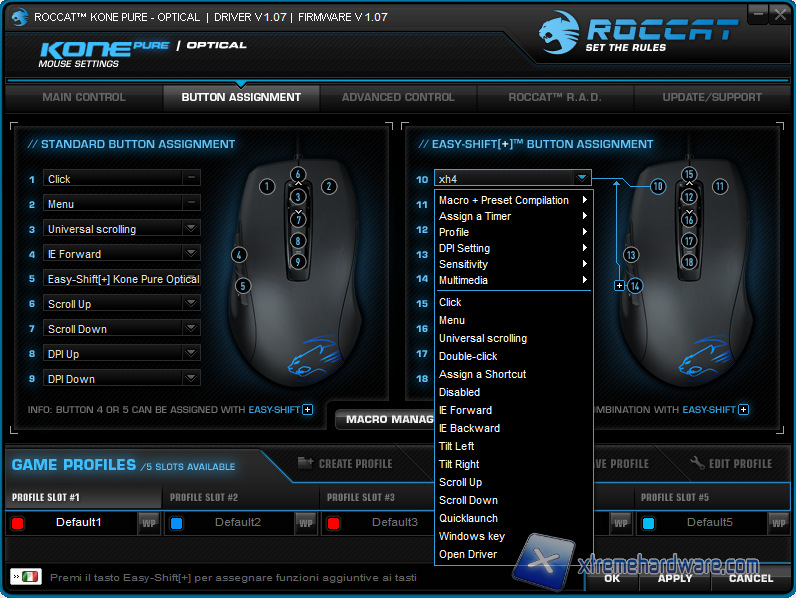
Task: Click the red color swatch for Default1
Action: pos(17,523)
